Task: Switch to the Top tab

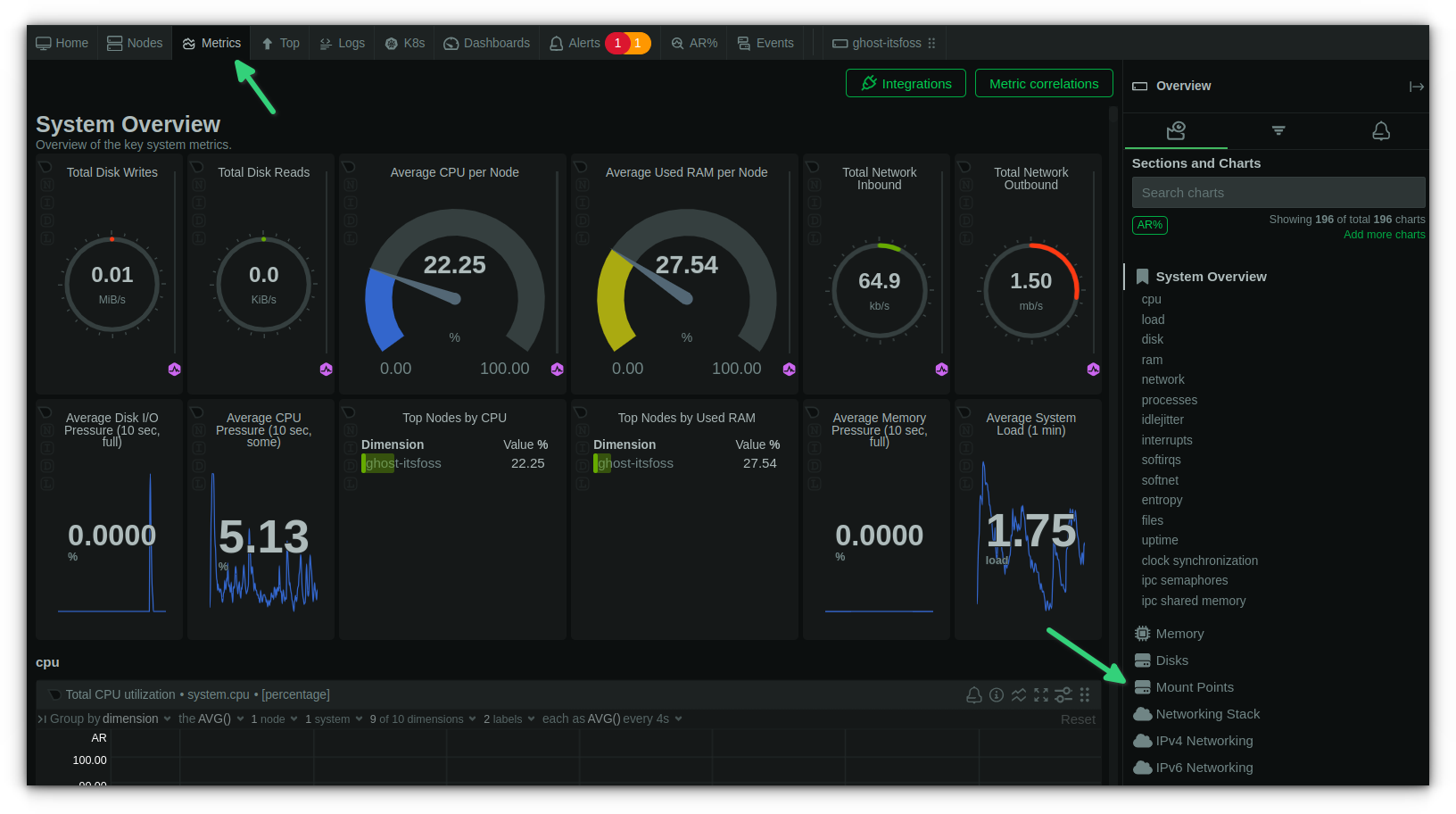Action: pyautogui.click(x=280, y=43)
